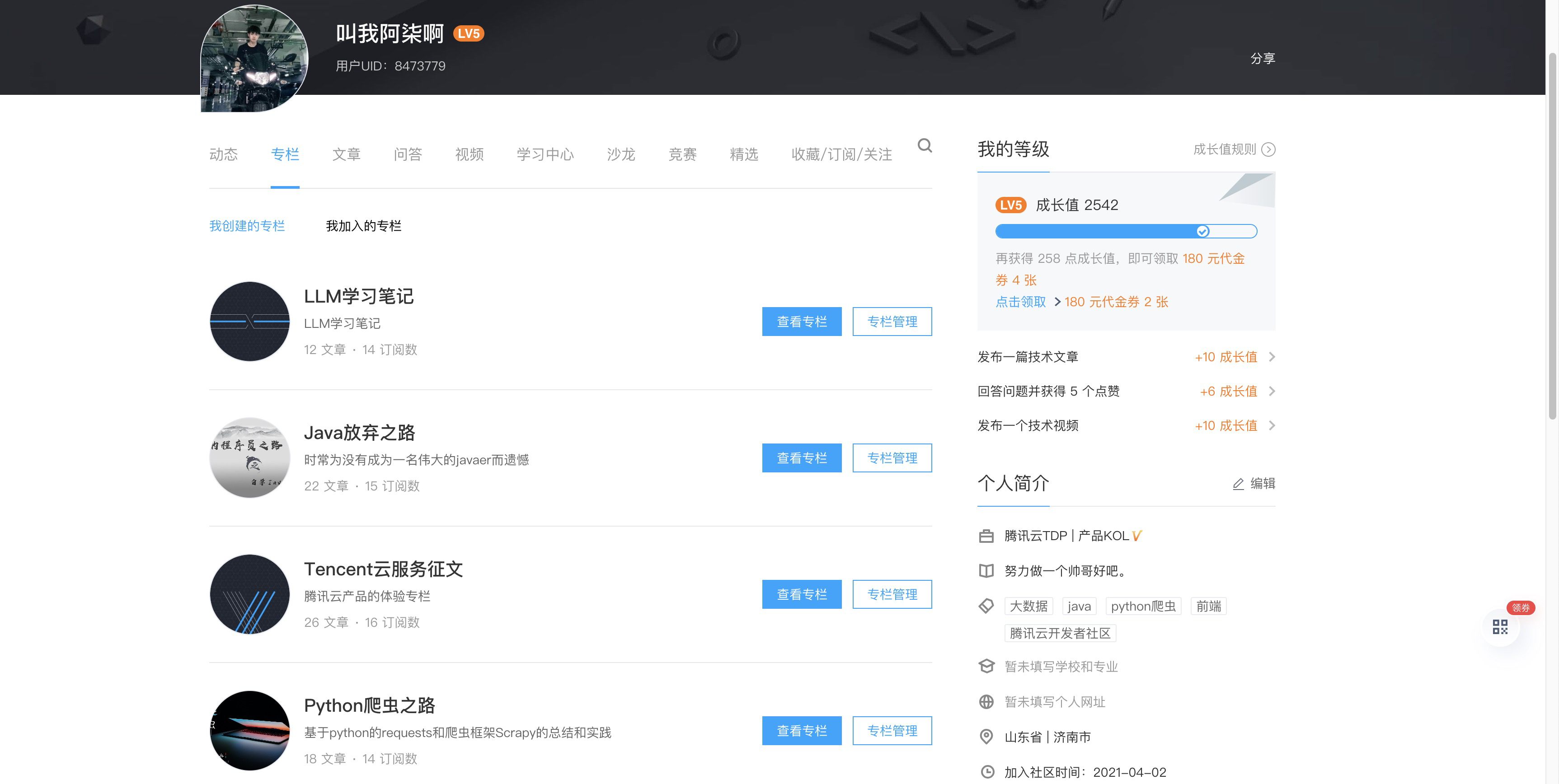
Task: Select 我加入的专栏 sub-tab
Action: [364, 226]
